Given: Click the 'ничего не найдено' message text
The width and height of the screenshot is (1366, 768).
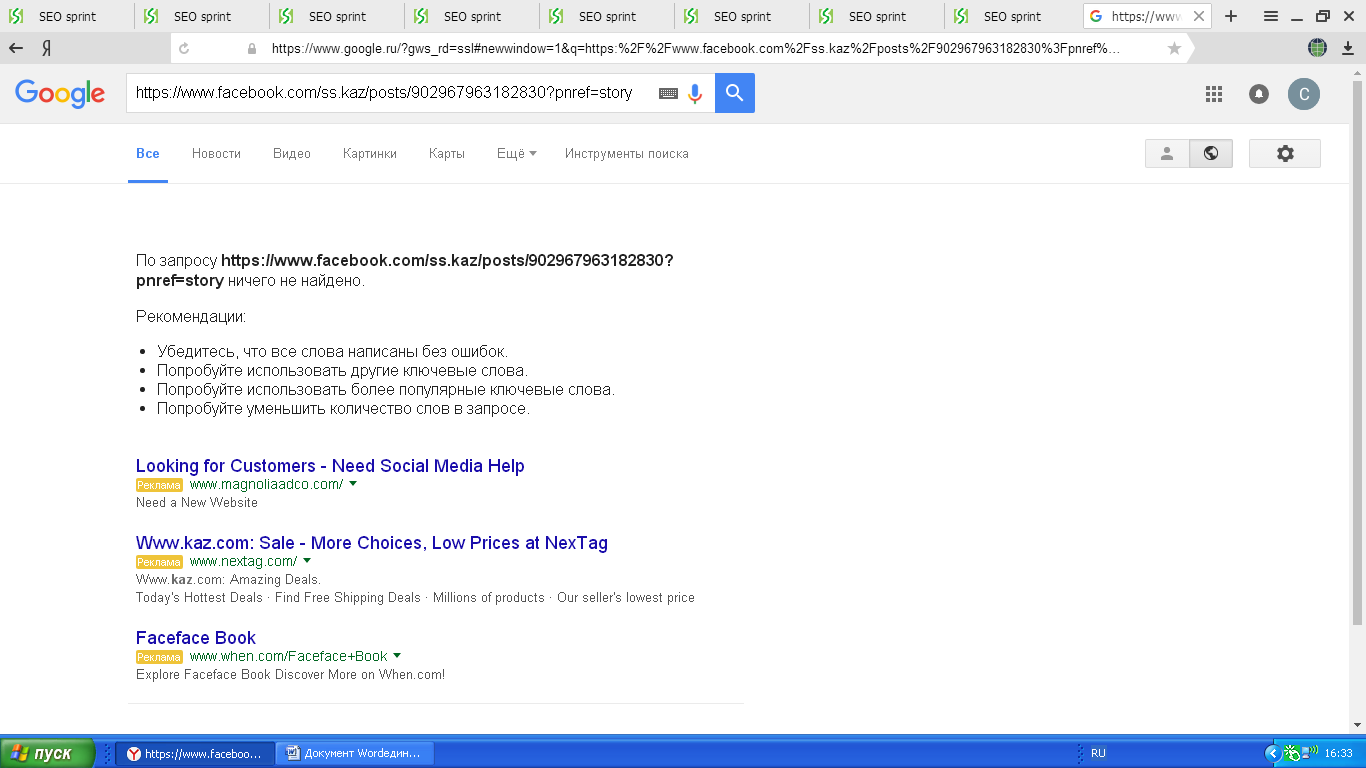Looking at the screenshot, I should 296,281.
